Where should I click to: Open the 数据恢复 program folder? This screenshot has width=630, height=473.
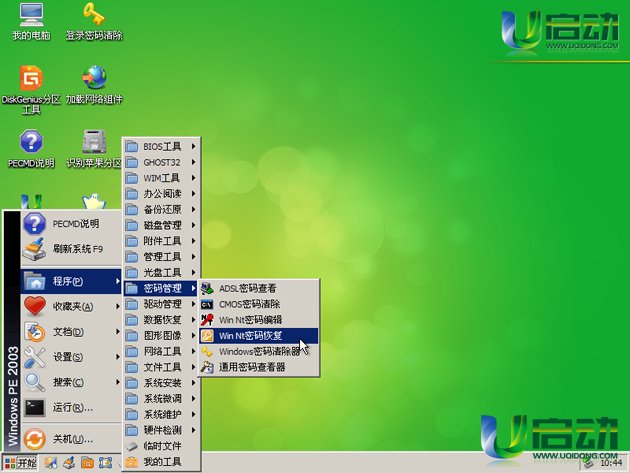[x=161, y=319]
